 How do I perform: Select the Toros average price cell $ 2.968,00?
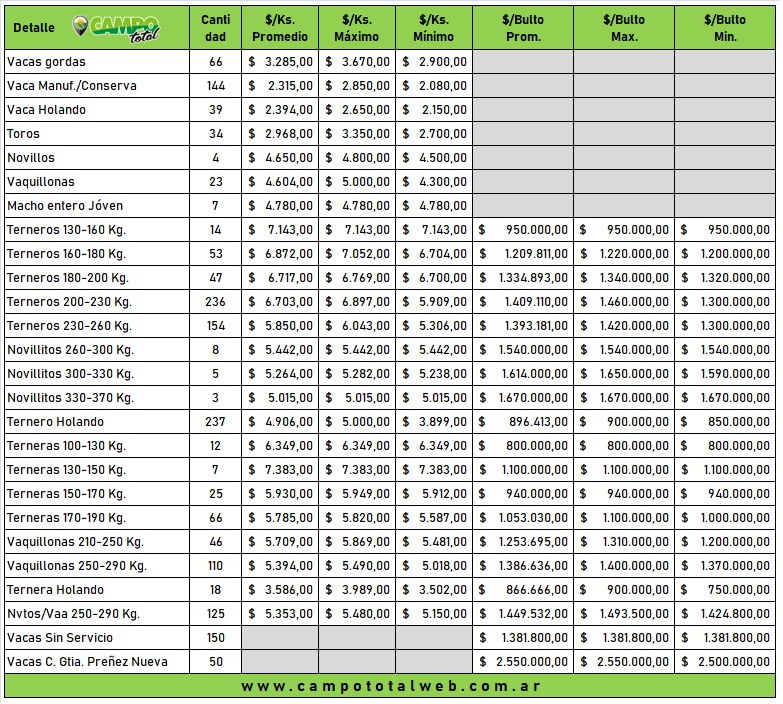pyautogui.click(x=280, y=134)
